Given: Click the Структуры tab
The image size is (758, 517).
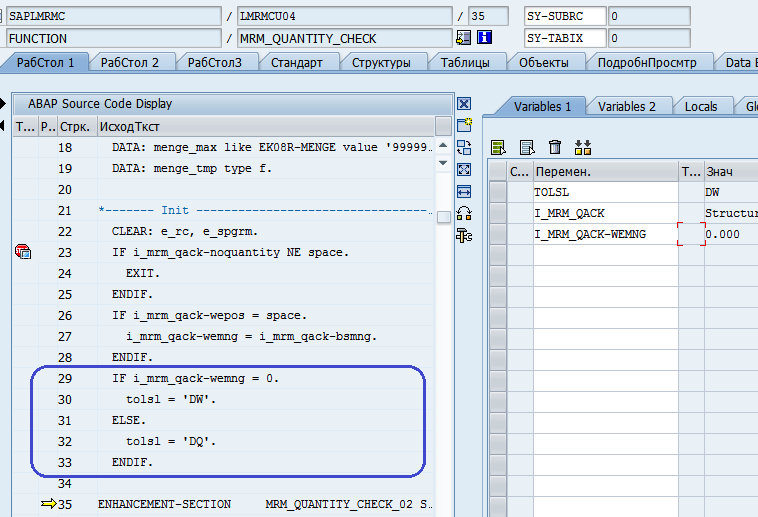Looking at the screenshot, I should pyautogui.click(x=381, y=62).
